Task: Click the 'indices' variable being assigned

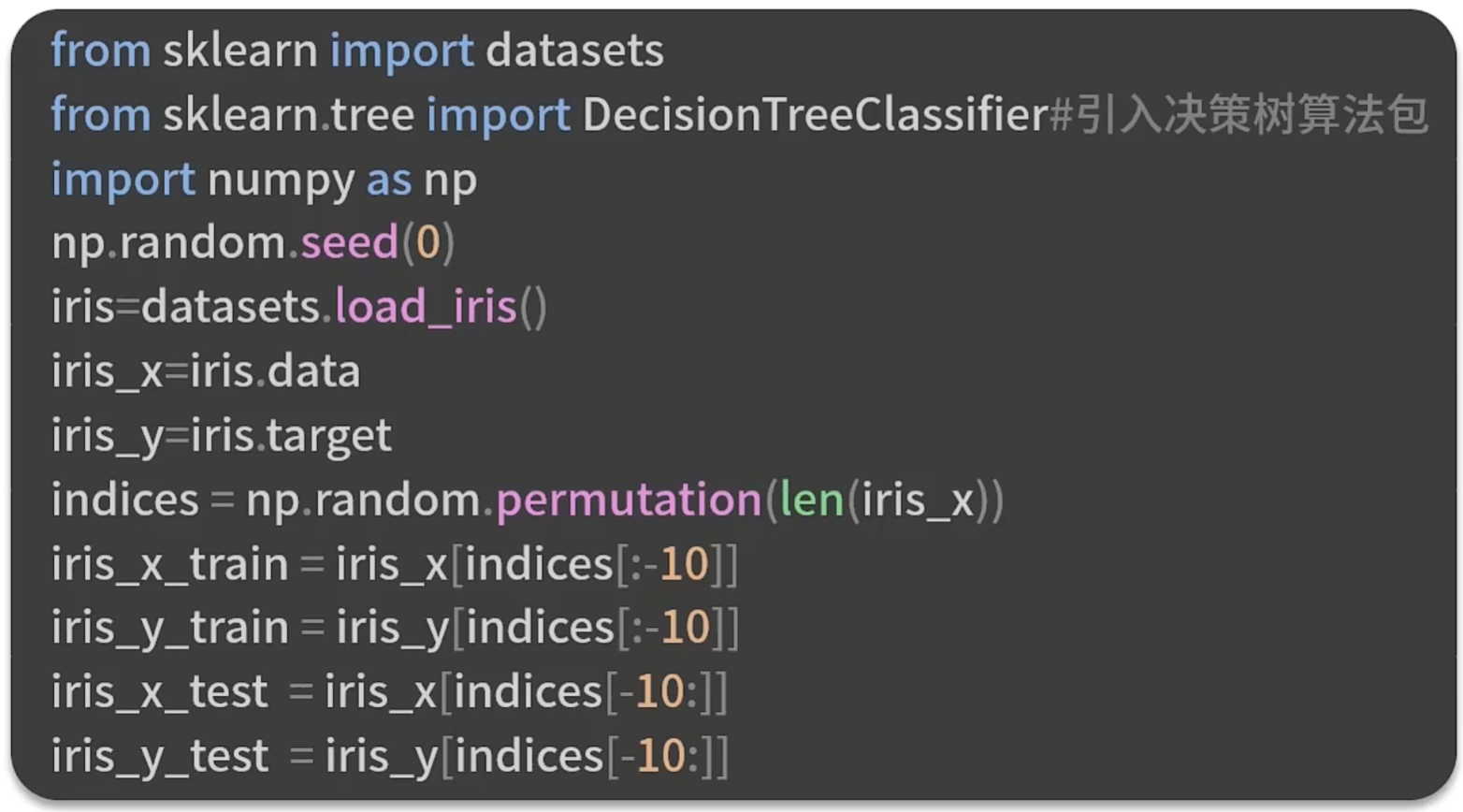Action: pyautogui.click(x=124, y=500)
